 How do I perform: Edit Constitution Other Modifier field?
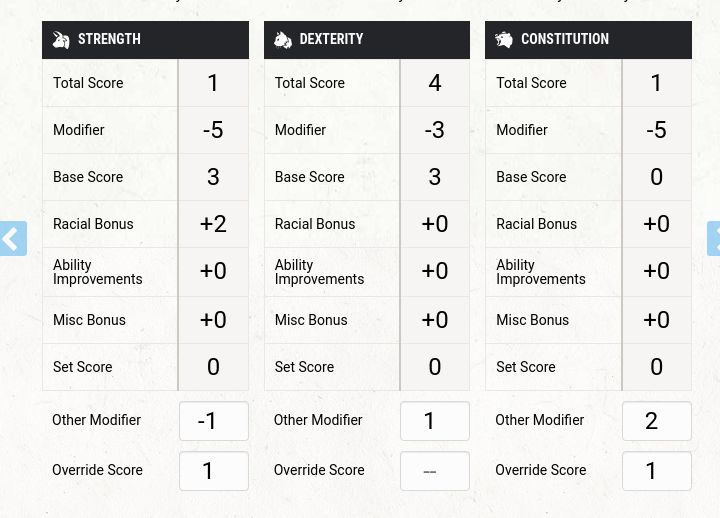656,422
